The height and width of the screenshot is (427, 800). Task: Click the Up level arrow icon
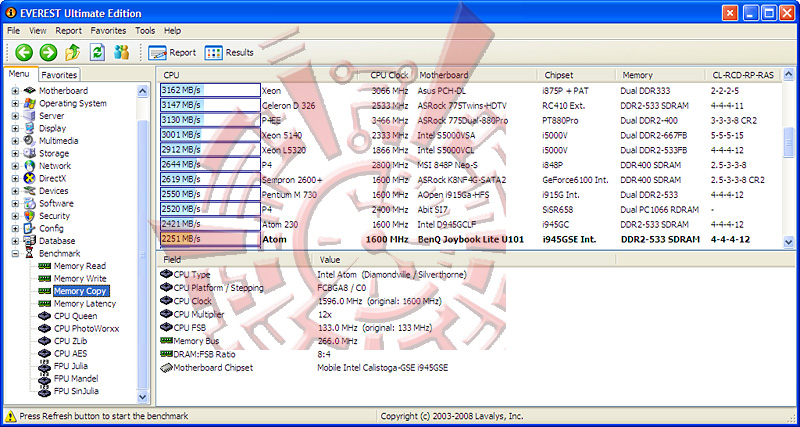pos(73,52)
